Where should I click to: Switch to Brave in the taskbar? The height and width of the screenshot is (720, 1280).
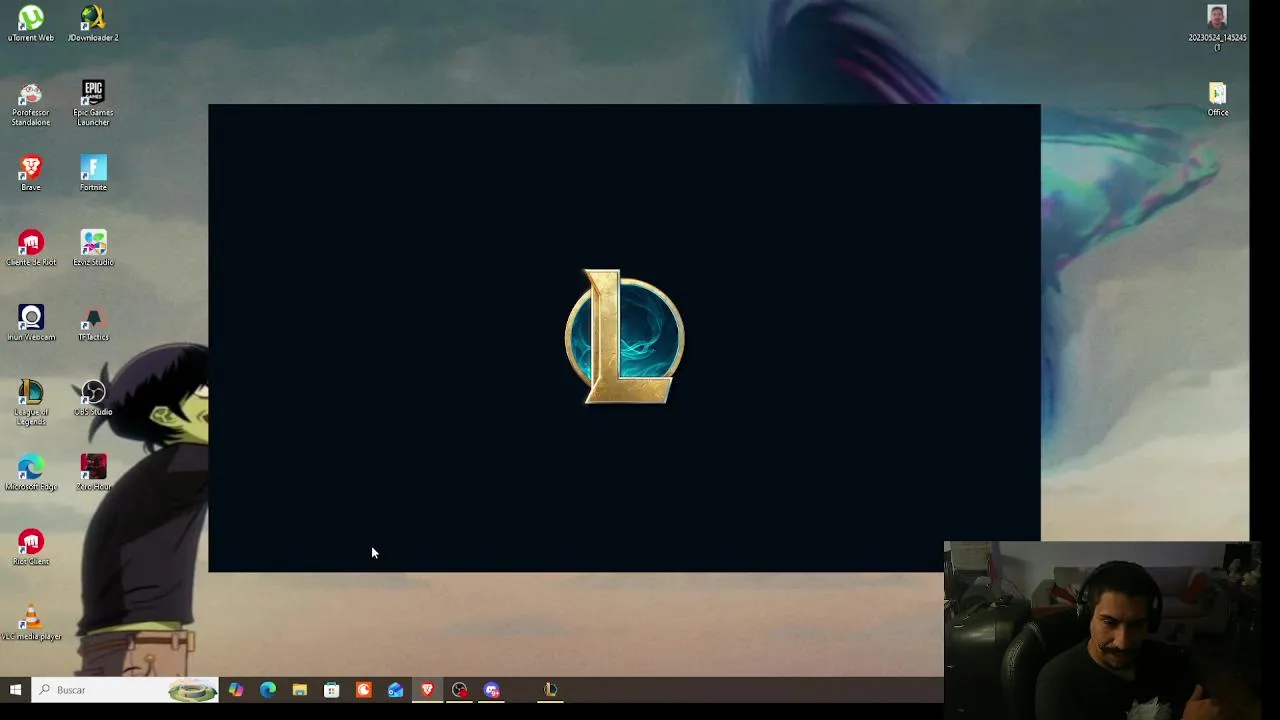428,690
